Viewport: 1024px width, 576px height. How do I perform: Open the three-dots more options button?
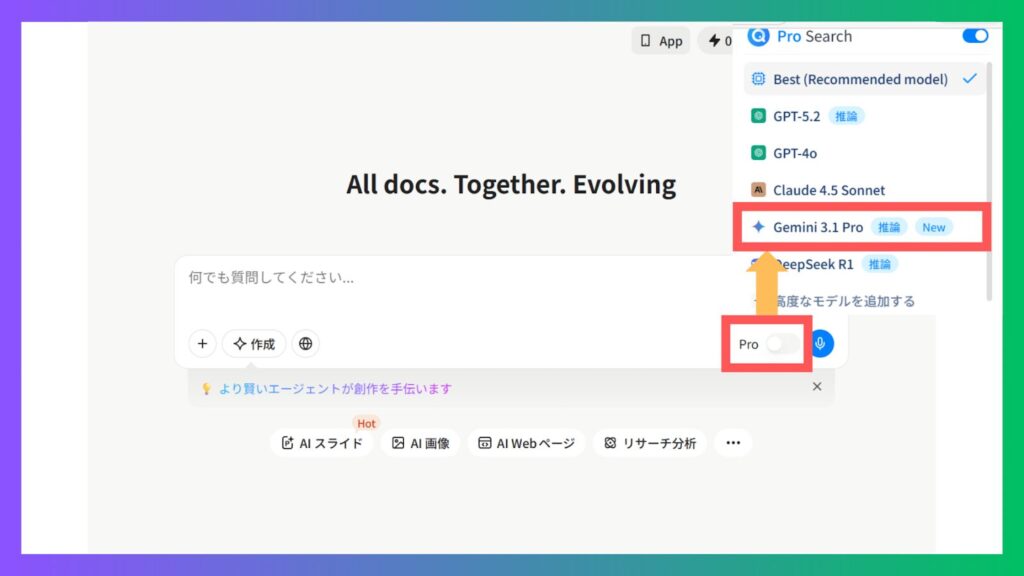(733, 443)
